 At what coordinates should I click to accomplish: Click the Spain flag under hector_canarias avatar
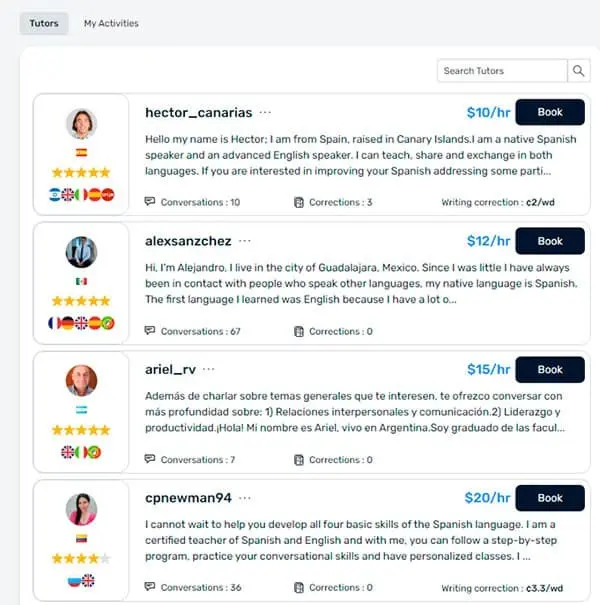click(81, 153)
